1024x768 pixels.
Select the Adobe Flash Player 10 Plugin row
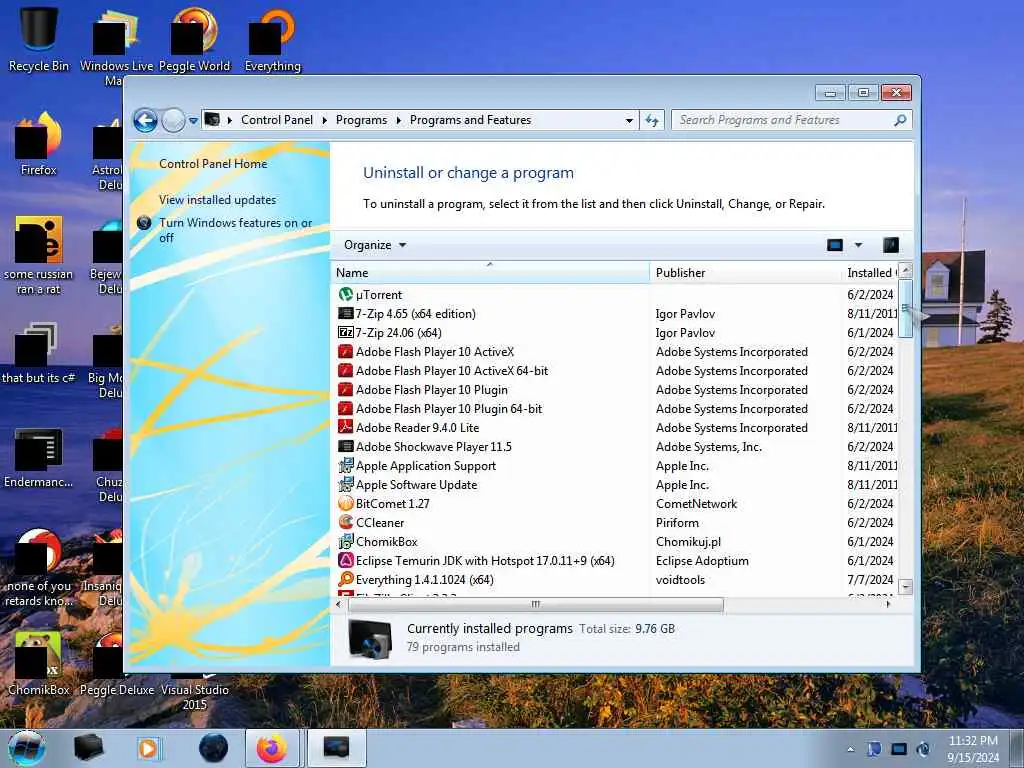[x=615, y=389]
